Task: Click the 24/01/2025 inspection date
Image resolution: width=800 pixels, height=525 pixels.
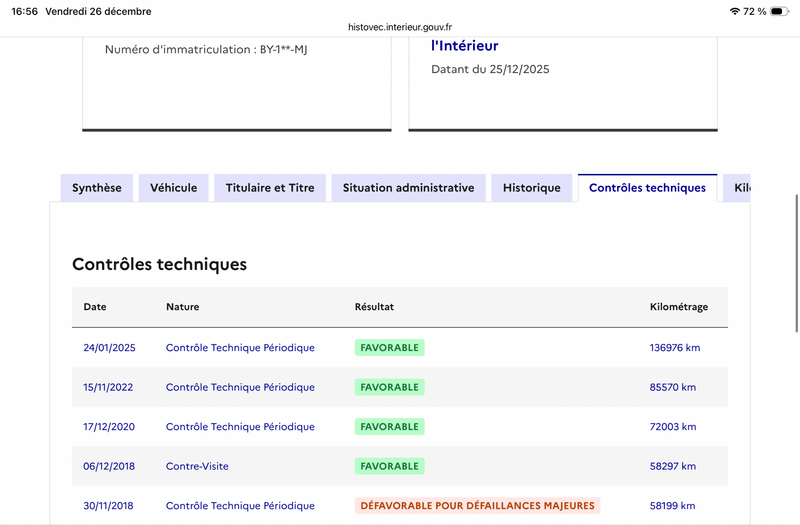Action: pos(109,348)
